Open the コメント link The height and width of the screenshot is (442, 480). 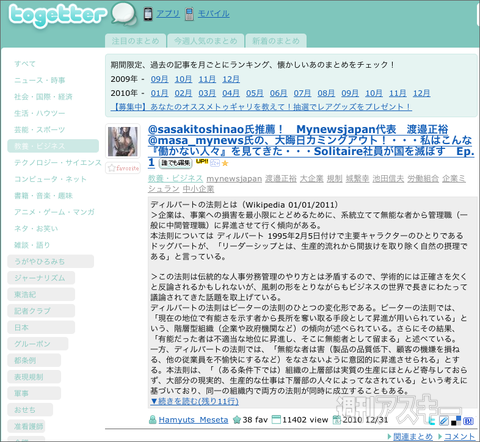(459, 436)
